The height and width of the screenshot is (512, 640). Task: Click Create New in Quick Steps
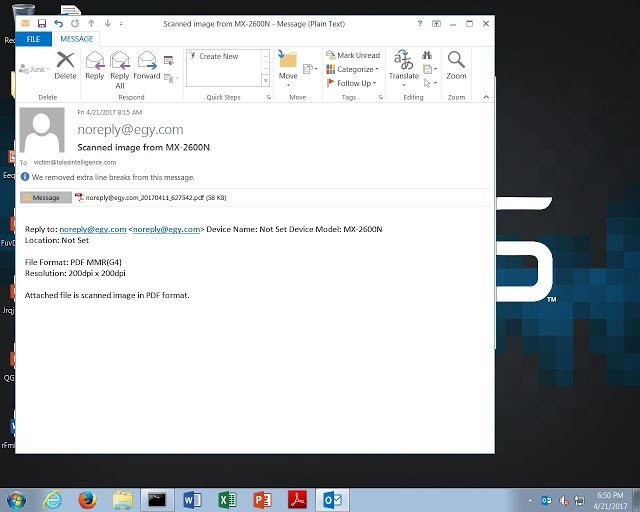click(218, 56)
